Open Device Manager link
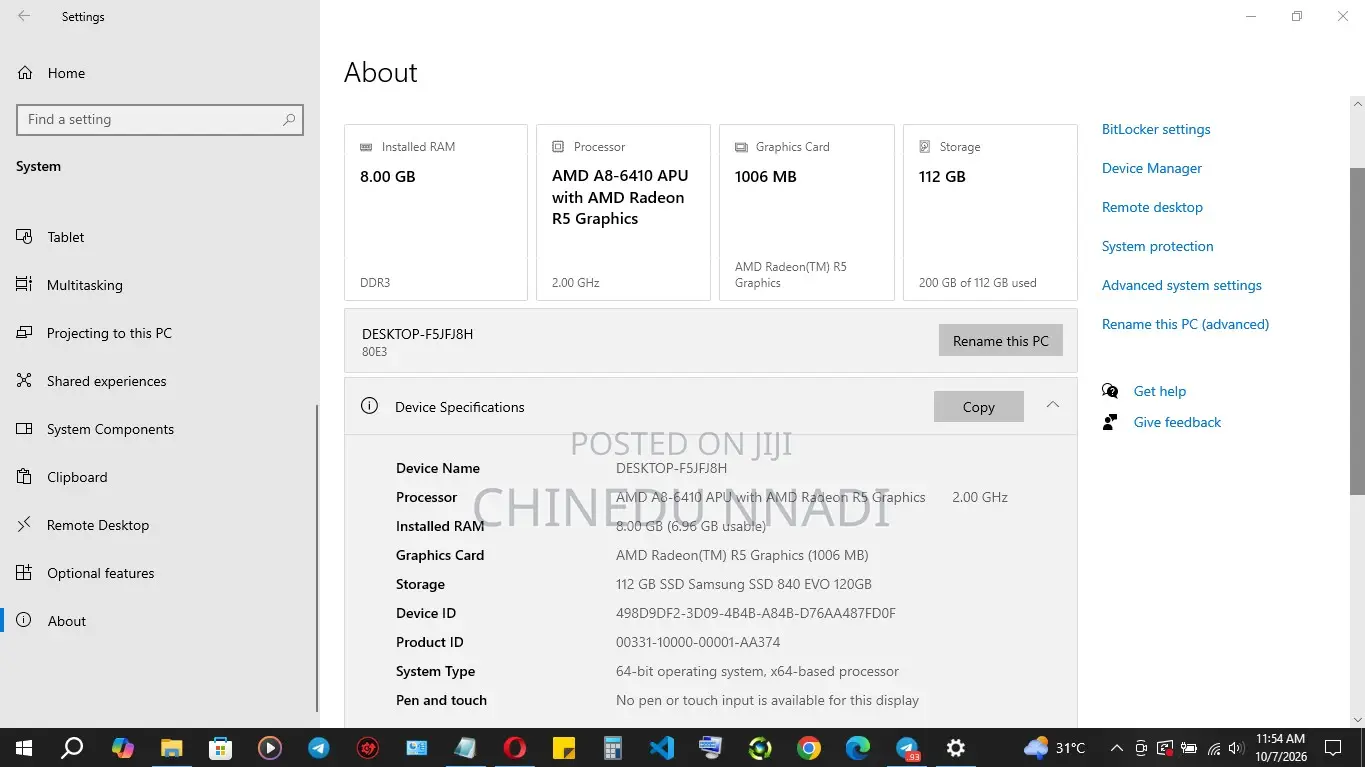 [1151, 168]
